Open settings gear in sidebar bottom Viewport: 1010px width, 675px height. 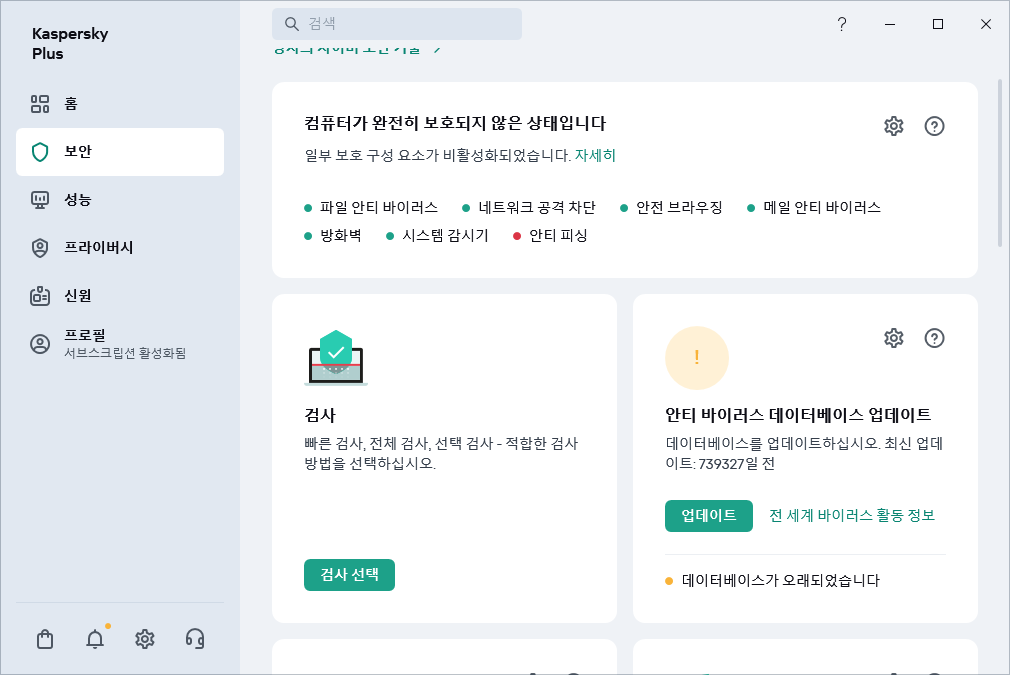tap(145, 639)
